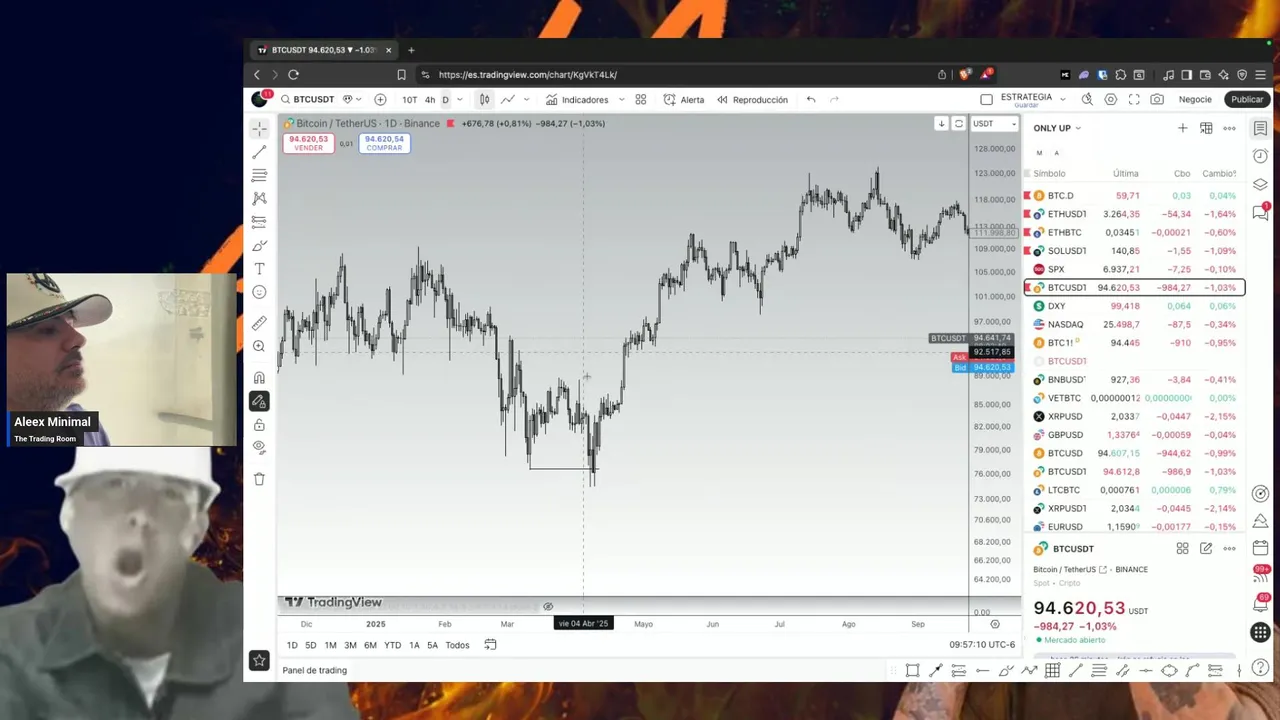Open chart settings hexagon icon
Image resolution: width=1280 pixels, height=720 pixels.
tap(1110, 99)
